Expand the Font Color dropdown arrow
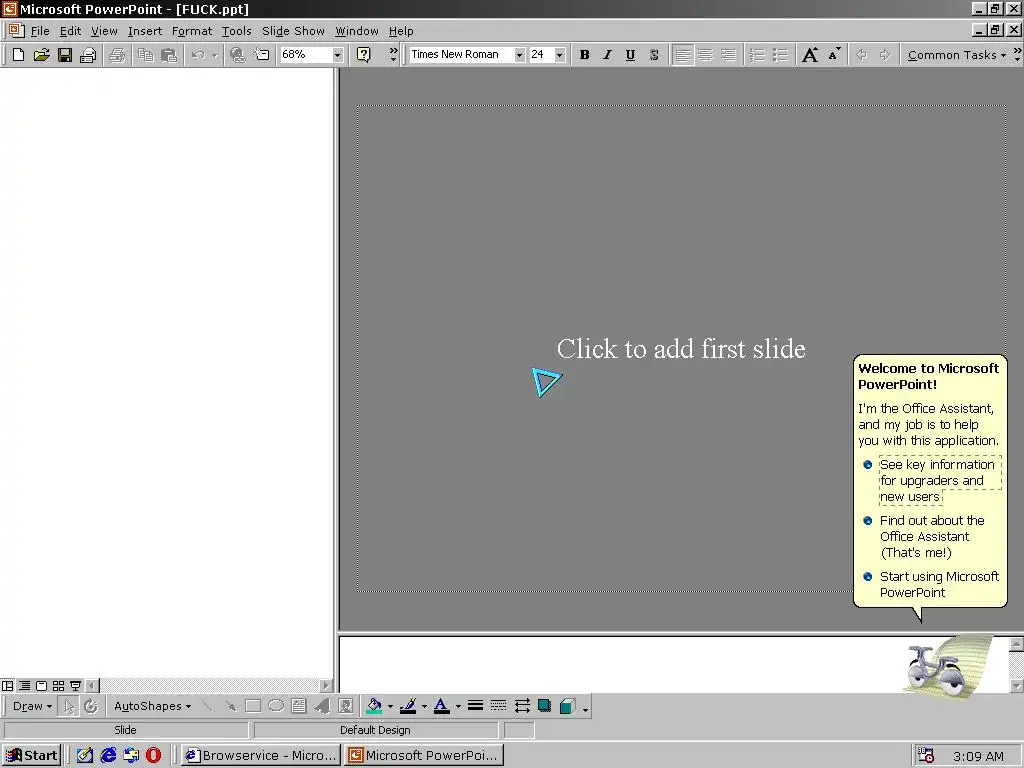Screen dimensions: 1024x768 tap(458, 706)
